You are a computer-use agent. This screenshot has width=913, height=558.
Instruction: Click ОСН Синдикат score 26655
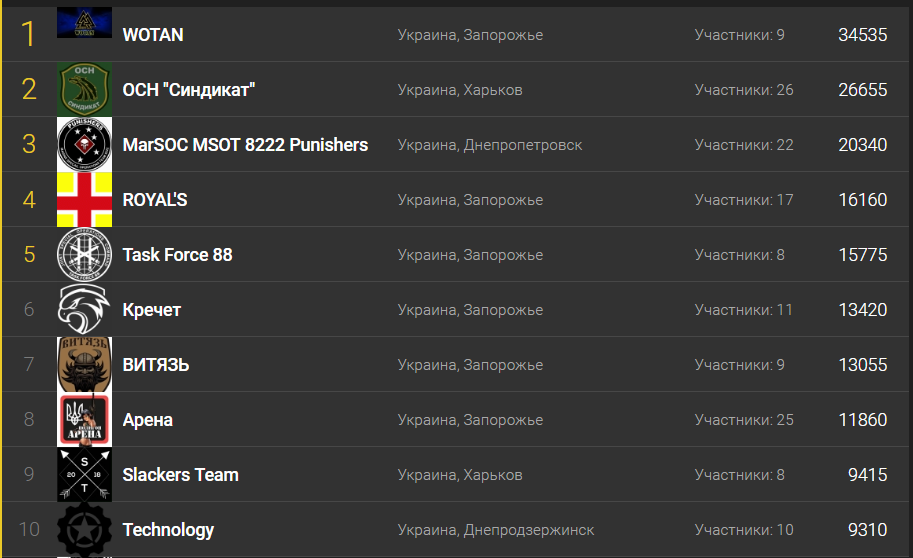(x=862, y=90)
